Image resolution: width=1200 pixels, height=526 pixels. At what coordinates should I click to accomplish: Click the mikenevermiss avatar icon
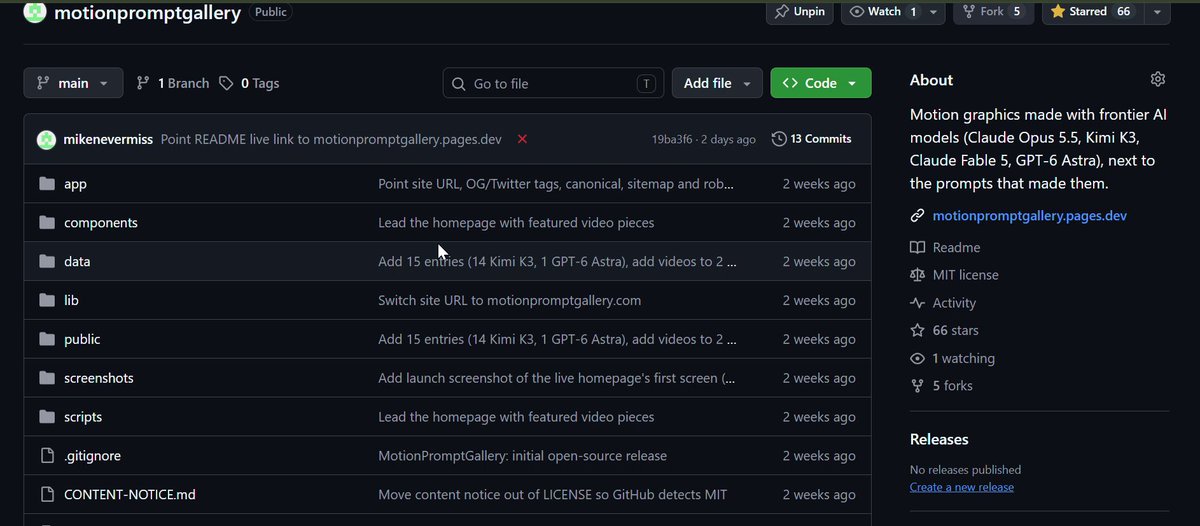point(46,139)
